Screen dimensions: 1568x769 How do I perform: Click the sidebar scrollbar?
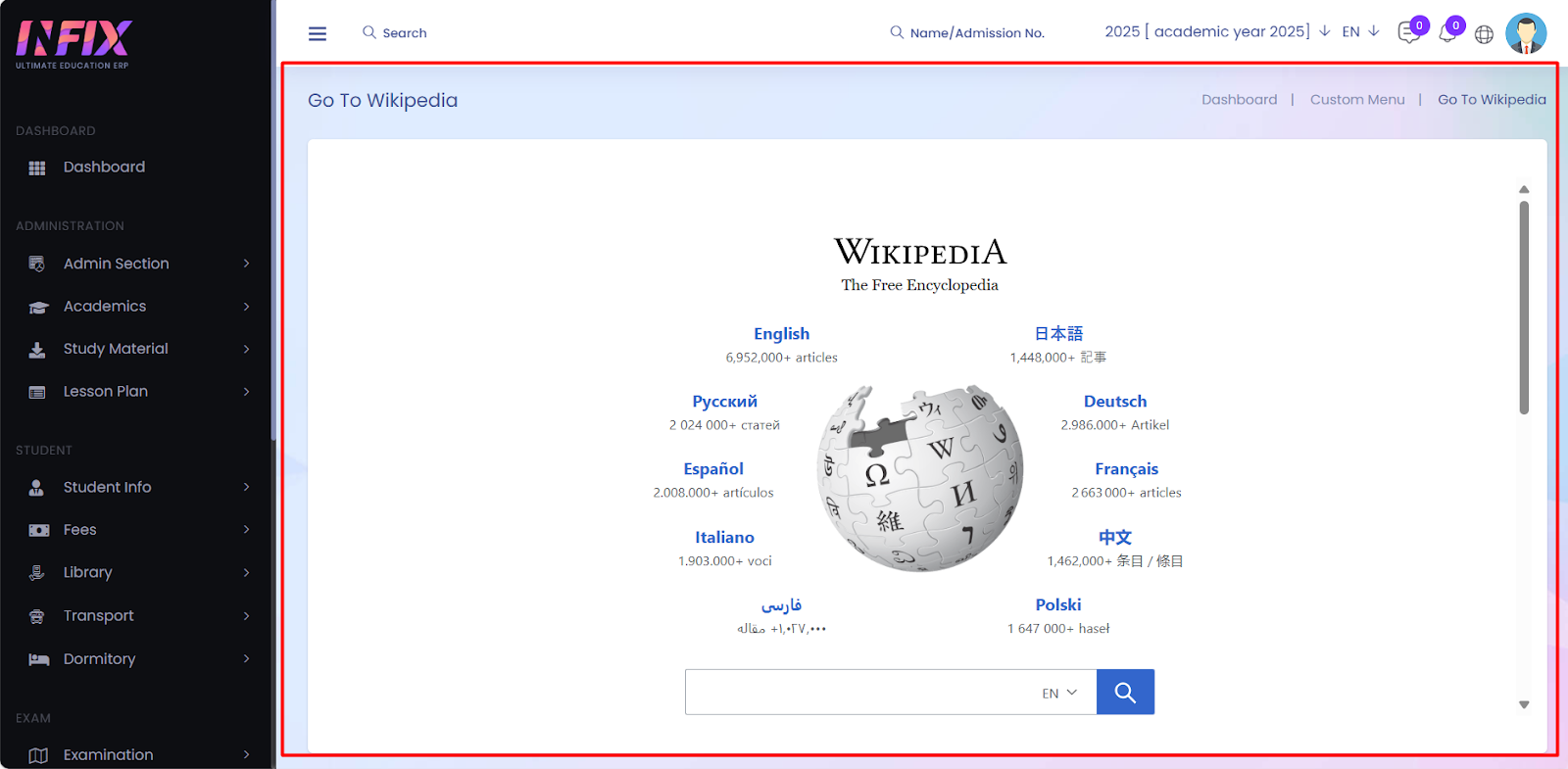pos(273,220)
